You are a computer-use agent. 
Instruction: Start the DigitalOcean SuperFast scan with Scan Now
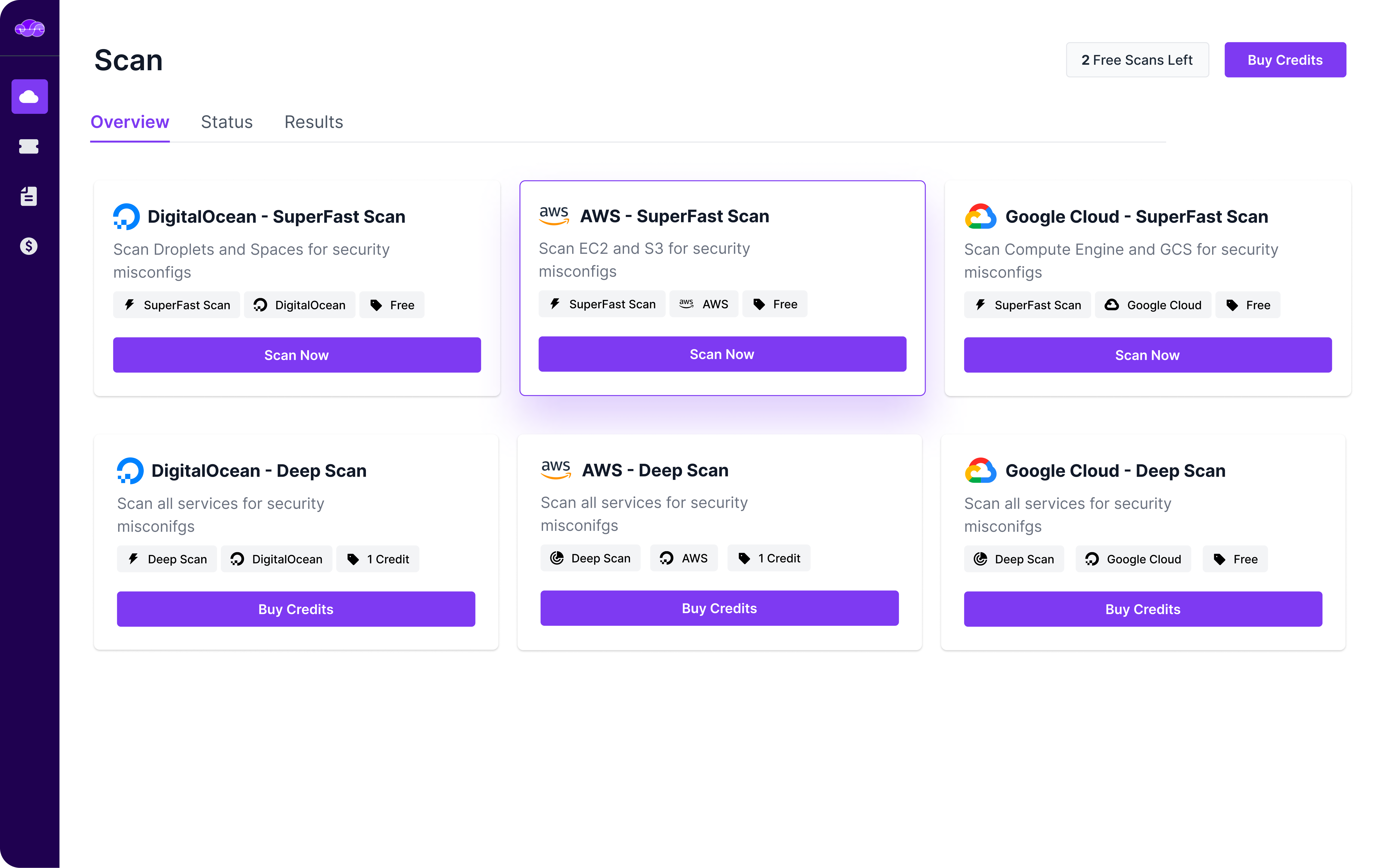[296, 355]
